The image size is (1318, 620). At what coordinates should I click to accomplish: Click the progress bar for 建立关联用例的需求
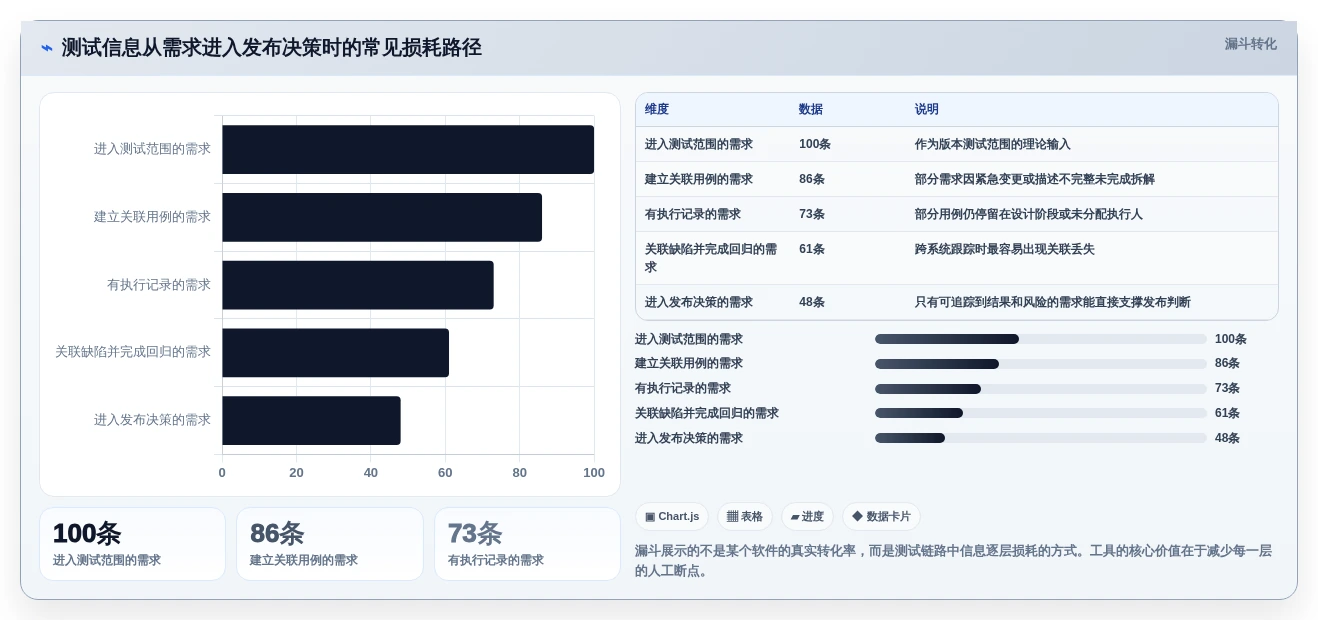click(1041, 364)
